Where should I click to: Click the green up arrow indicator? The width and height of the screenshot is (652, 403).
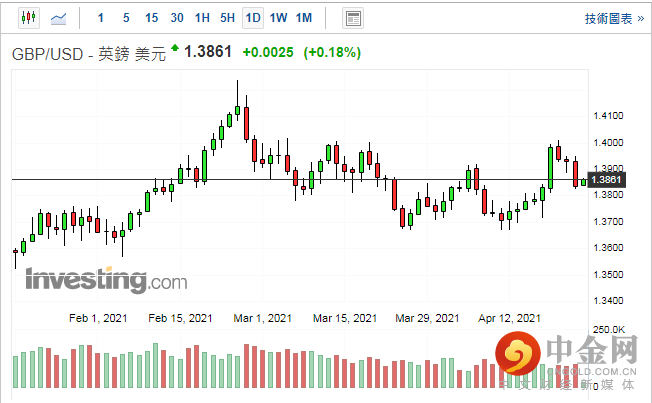(x=175, y=47)
